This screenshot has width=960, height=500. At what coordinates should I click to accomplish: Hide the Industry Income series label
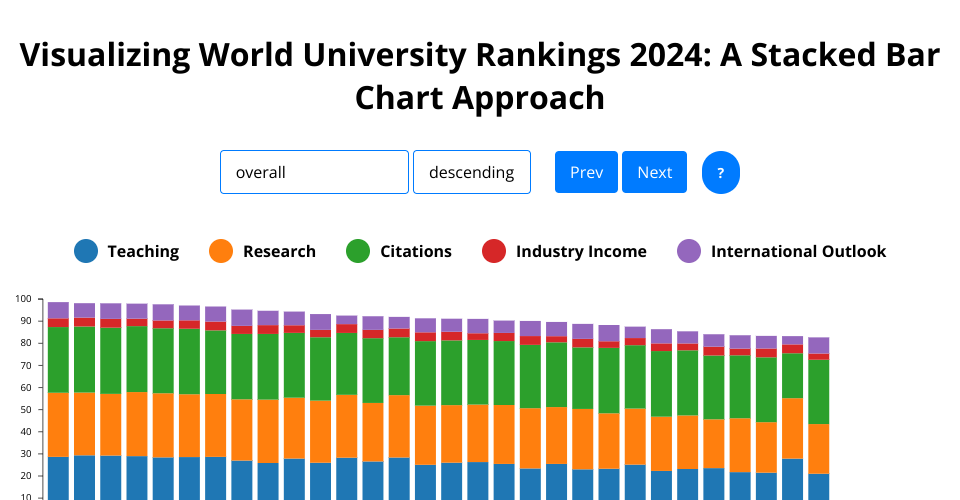click(581, 252)
